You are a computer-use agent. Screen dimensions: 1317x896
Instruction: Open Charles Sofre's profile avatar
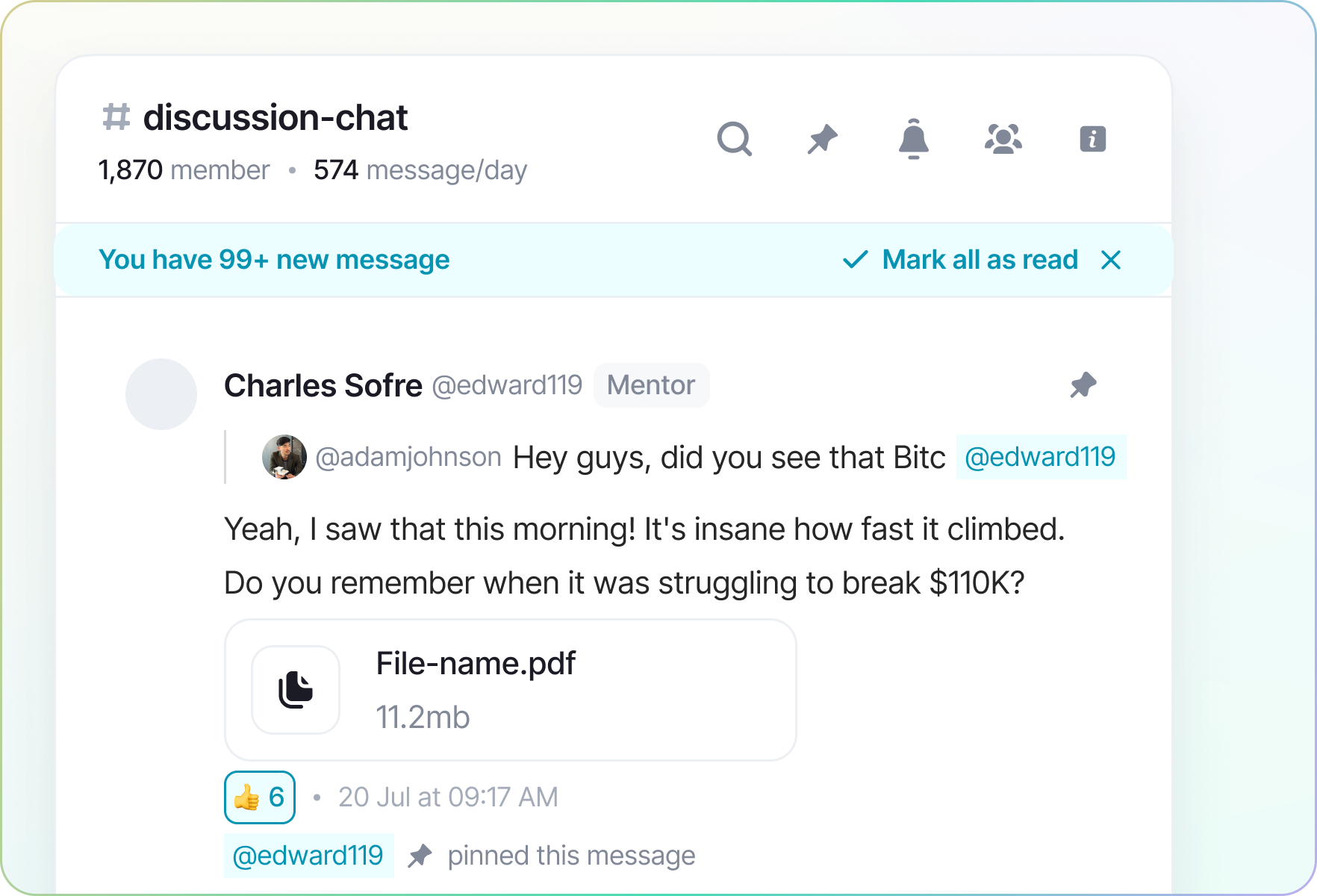pyautogui.click(x=161, y=394)
